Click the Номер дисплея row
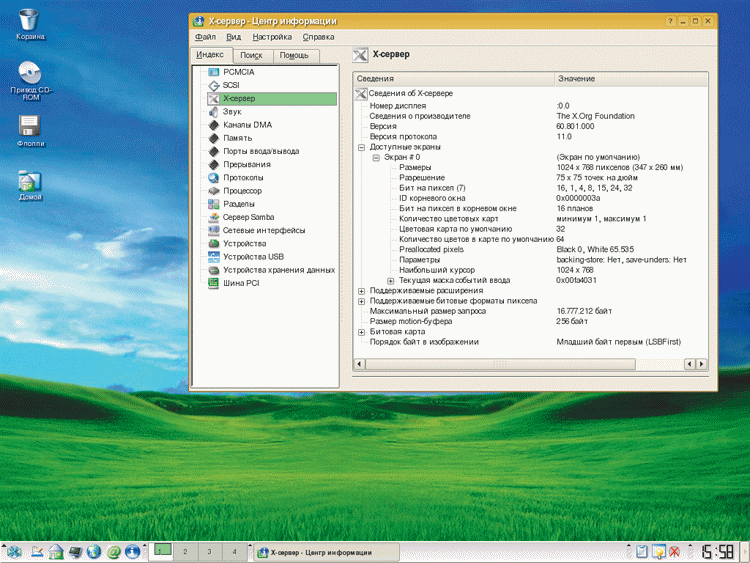This screenshot has height=563, width=750. coord(531,106)
